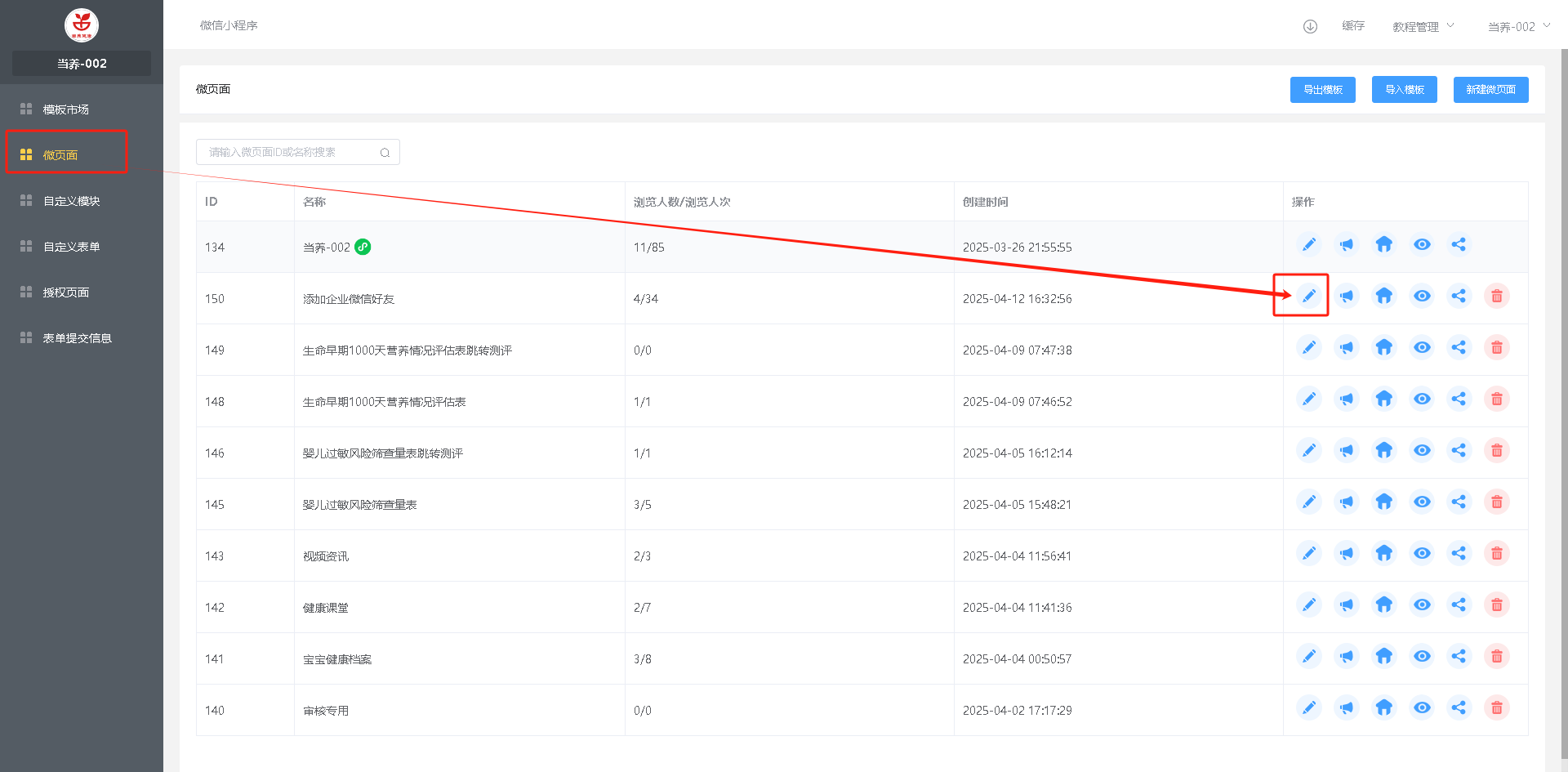The width and height of the screenshot is (1568, 772).
Task: Open 模板市场 in the sidebar
Action: [65, 109]
